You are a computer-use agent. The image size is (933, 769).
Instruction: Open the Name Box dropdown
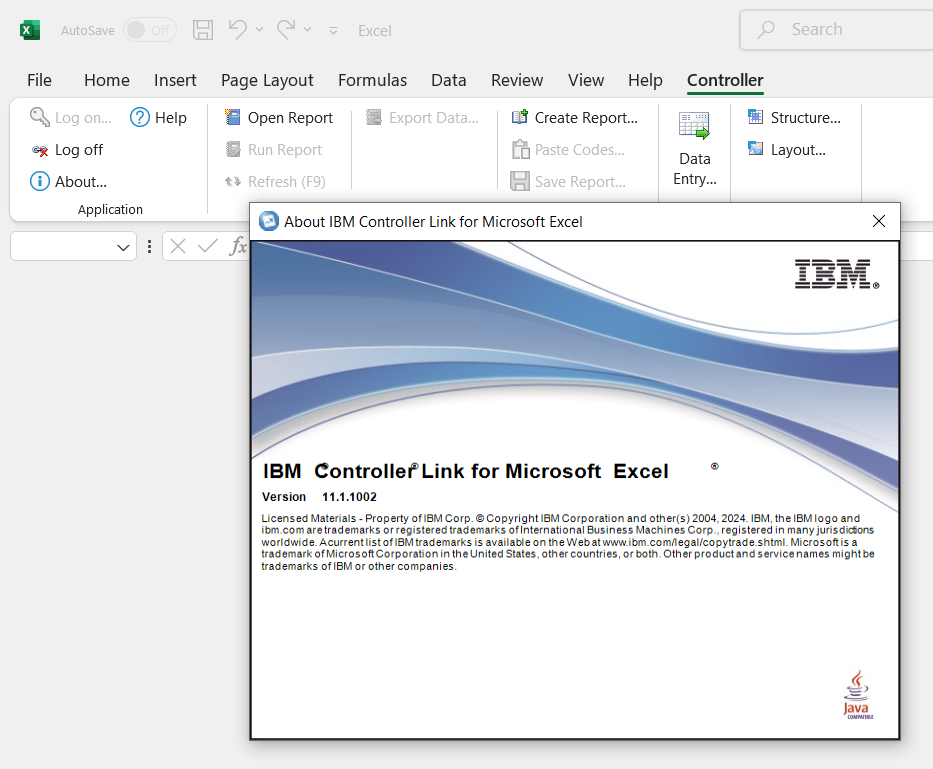[x=123, y=246]
